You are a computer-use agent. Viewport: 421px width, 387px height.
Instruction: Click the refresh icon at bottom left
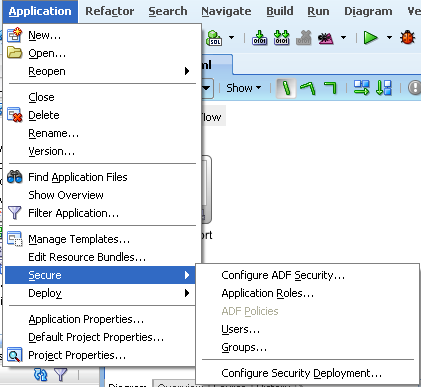41,375
